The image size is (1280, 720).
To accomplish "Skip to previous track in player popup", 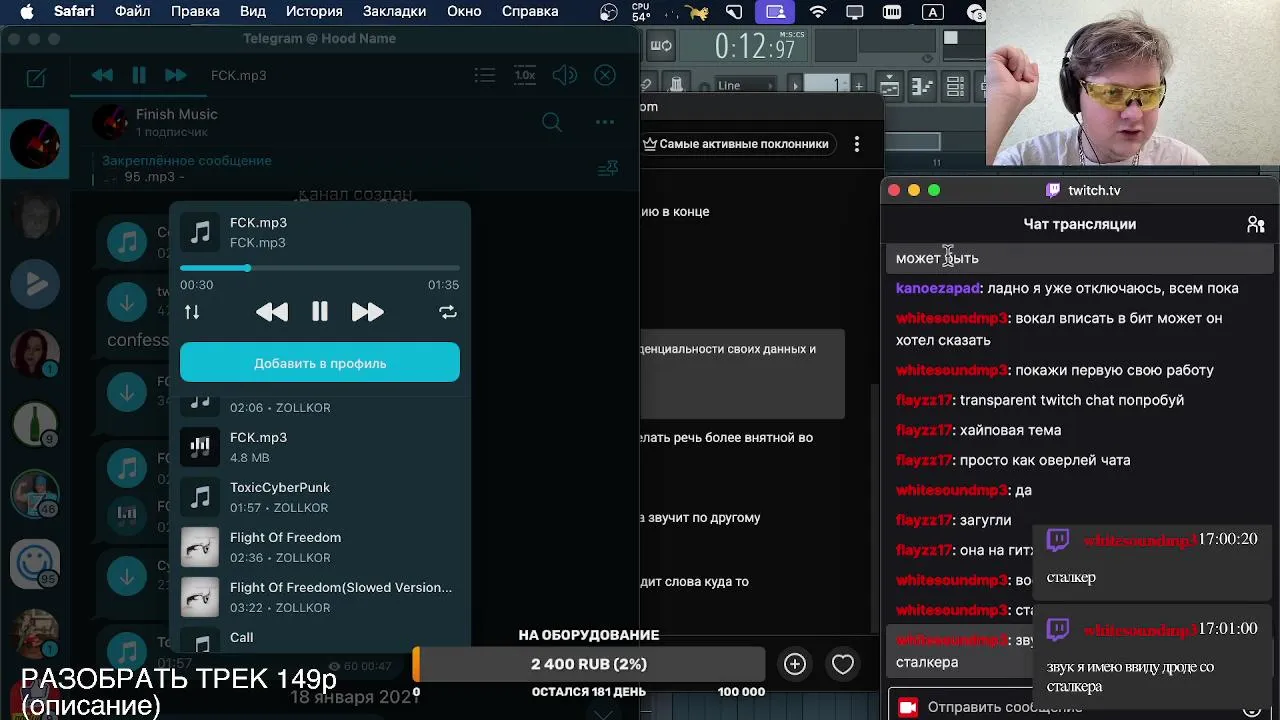I will click(x=272, y=312).
